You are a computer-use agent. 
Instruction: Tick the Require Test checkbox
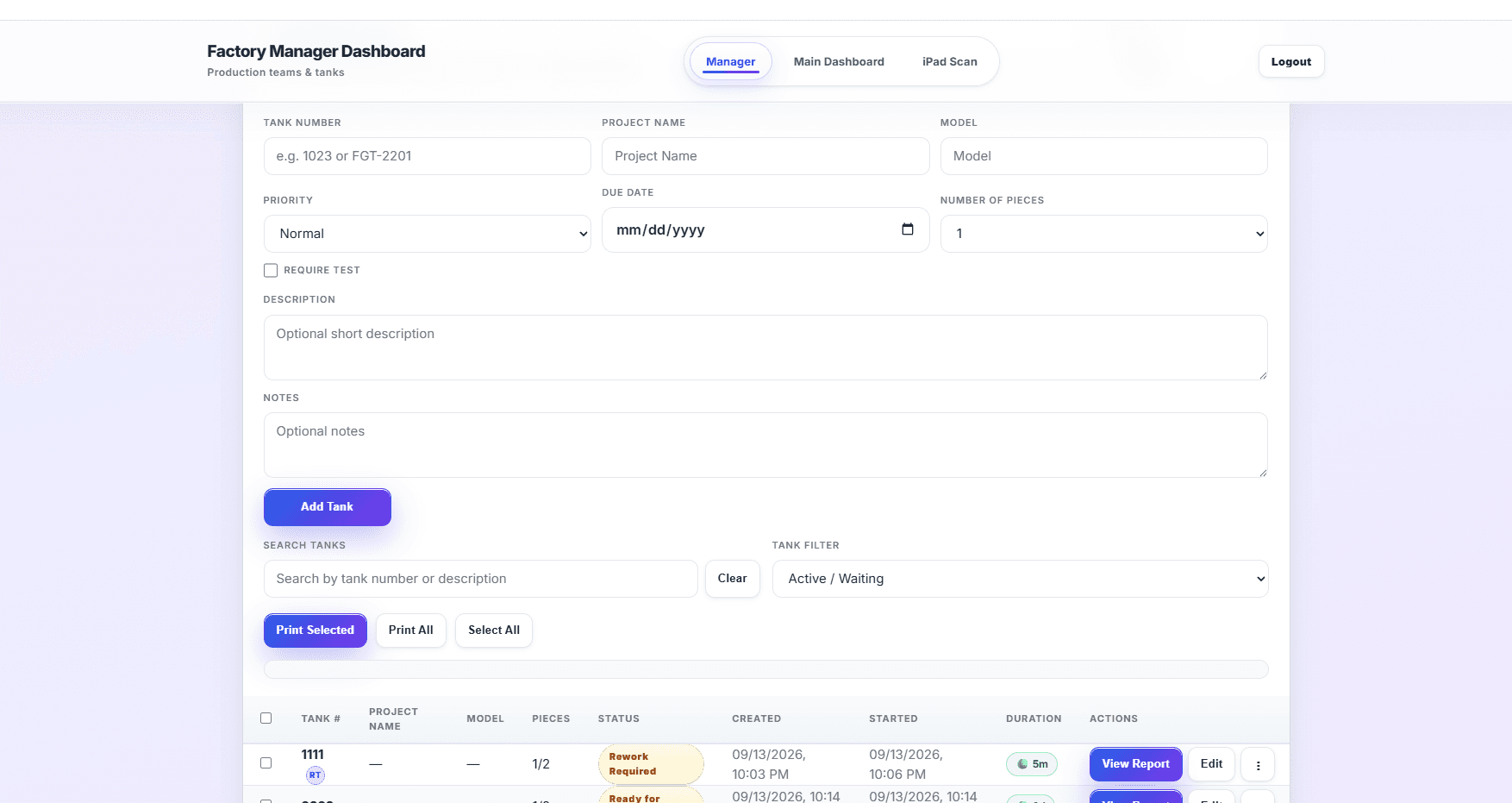271,271
